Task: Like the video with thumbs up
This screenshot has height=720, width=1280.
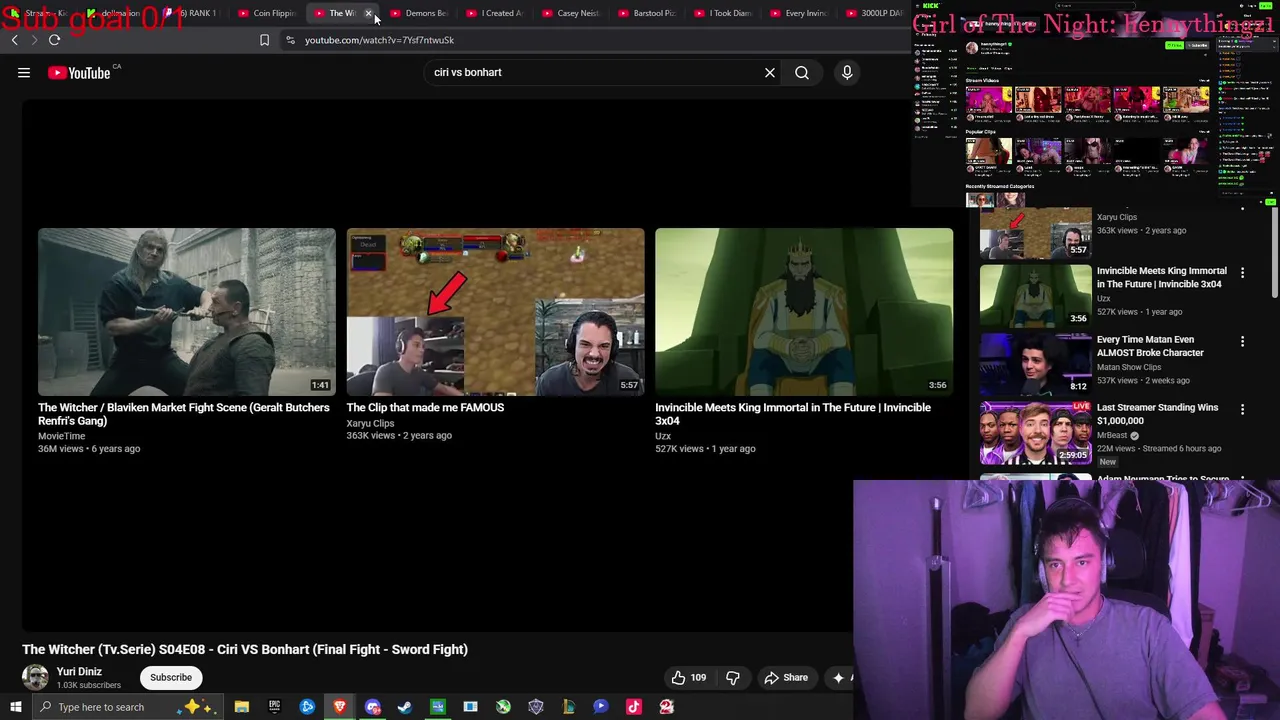Action: pos(679,677)
